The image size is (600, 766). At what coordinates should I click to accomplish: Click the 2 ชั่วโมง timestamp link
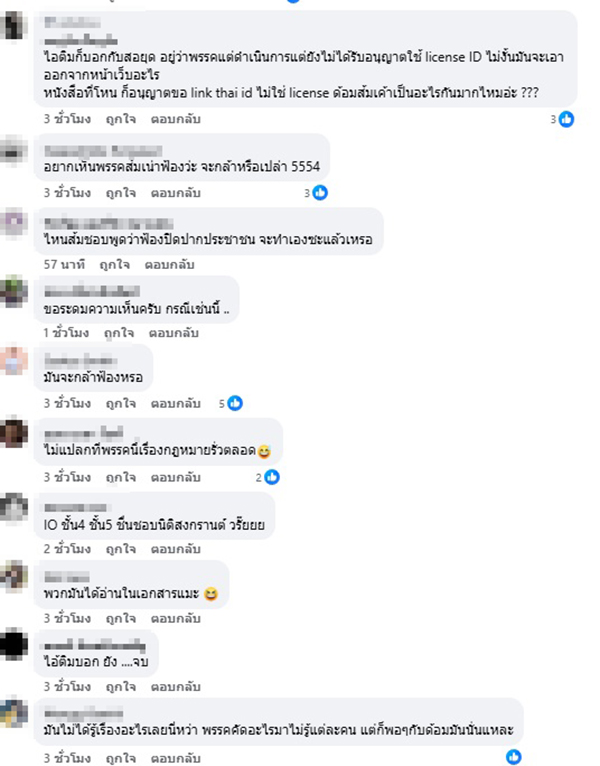67,549
